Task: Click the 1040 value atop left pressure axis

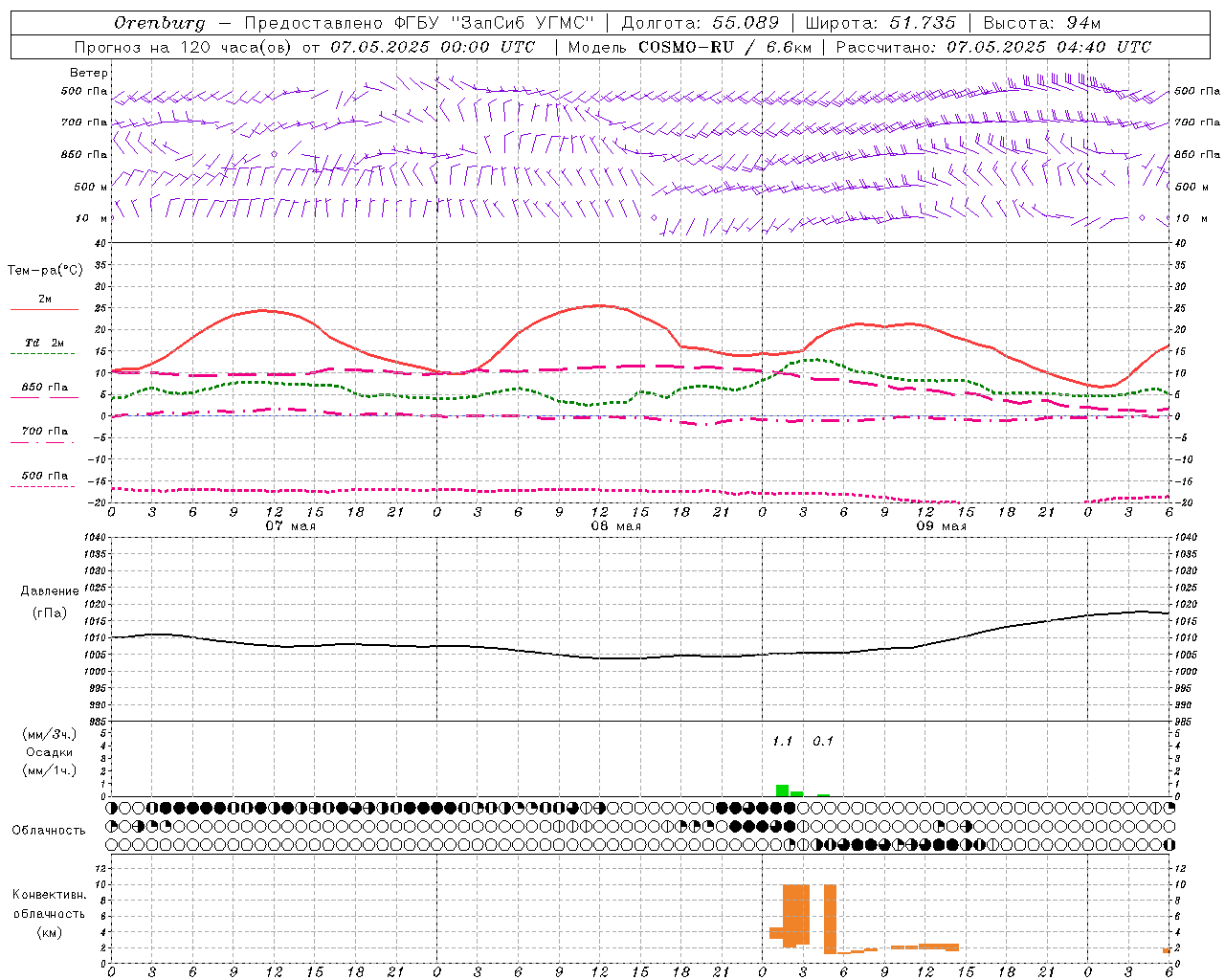Action: point(94,538)
